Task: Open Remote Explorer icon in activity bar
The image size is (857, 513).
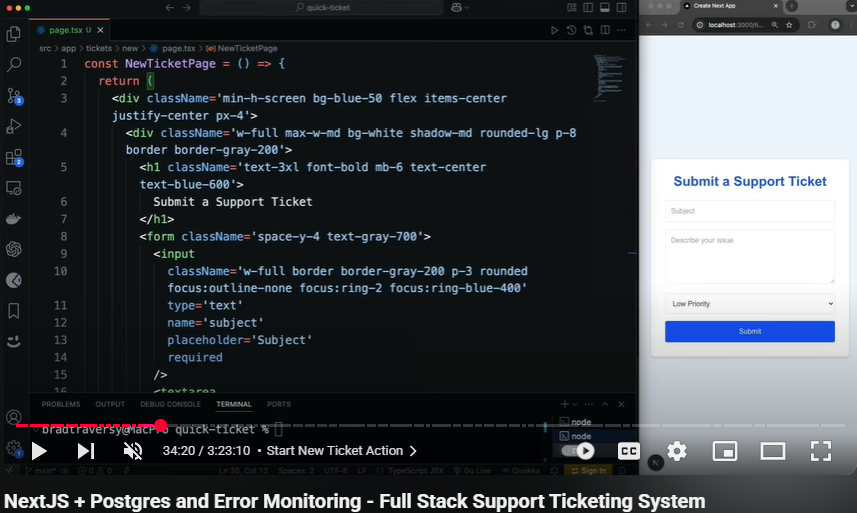Action: tap(14, 188)
